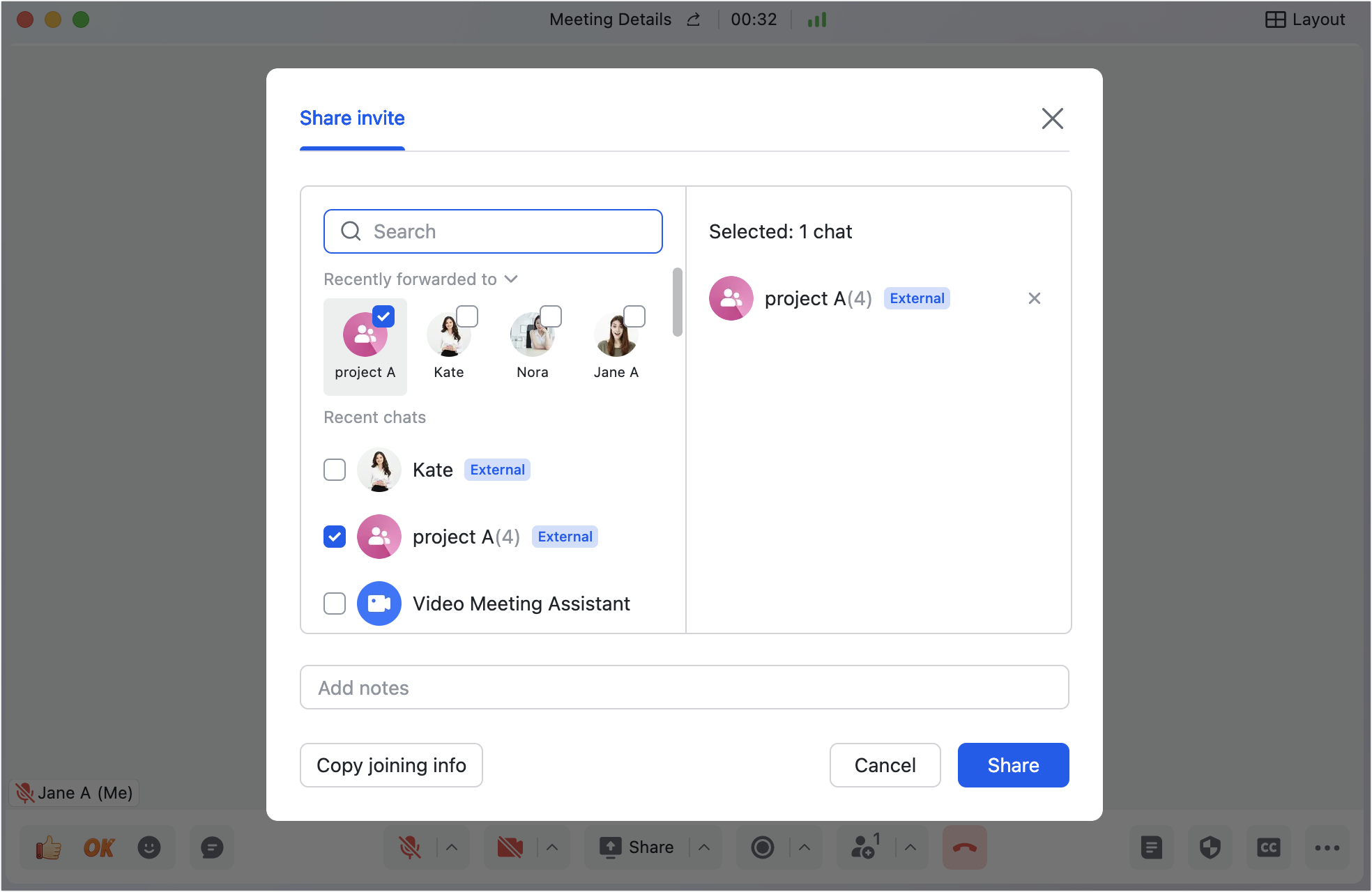Click the Share screen toolbar button

pos(637,847)
